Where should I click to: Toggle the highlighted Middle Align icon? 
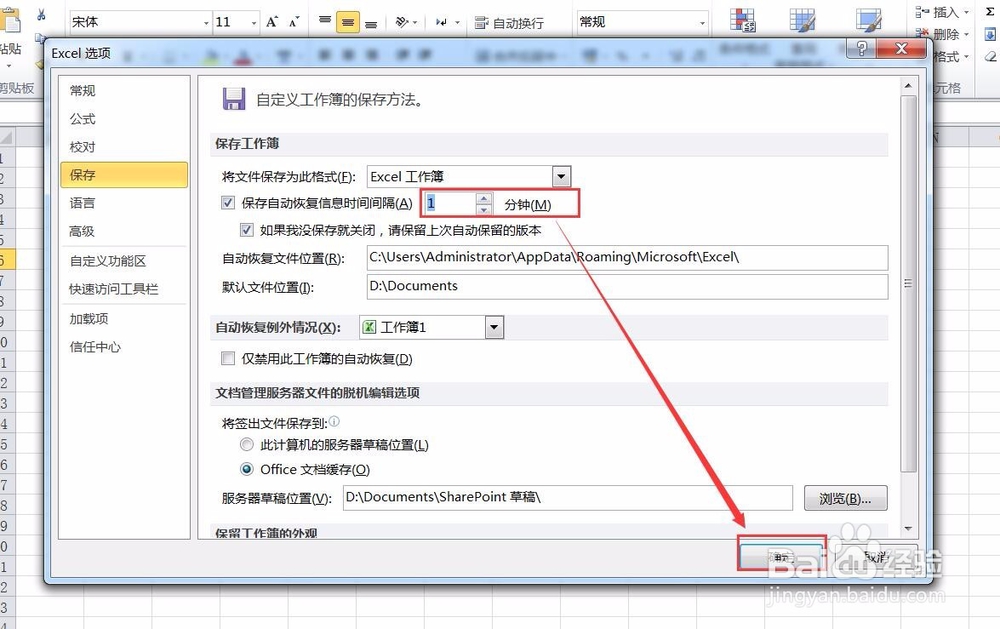pyautogui.click(x=348, y=22)
